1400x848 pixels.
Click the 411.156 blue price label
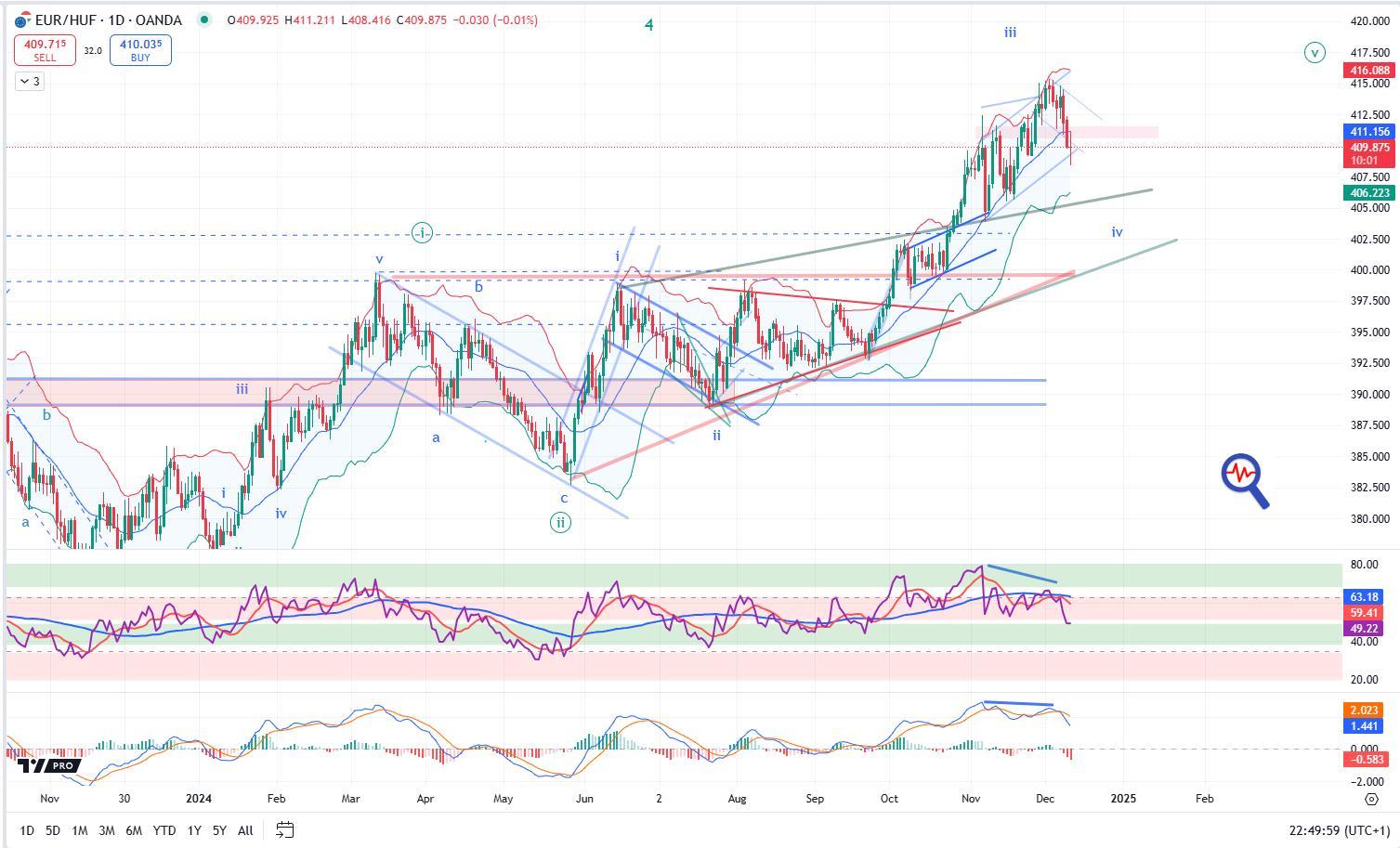[x=1369, y=132]
